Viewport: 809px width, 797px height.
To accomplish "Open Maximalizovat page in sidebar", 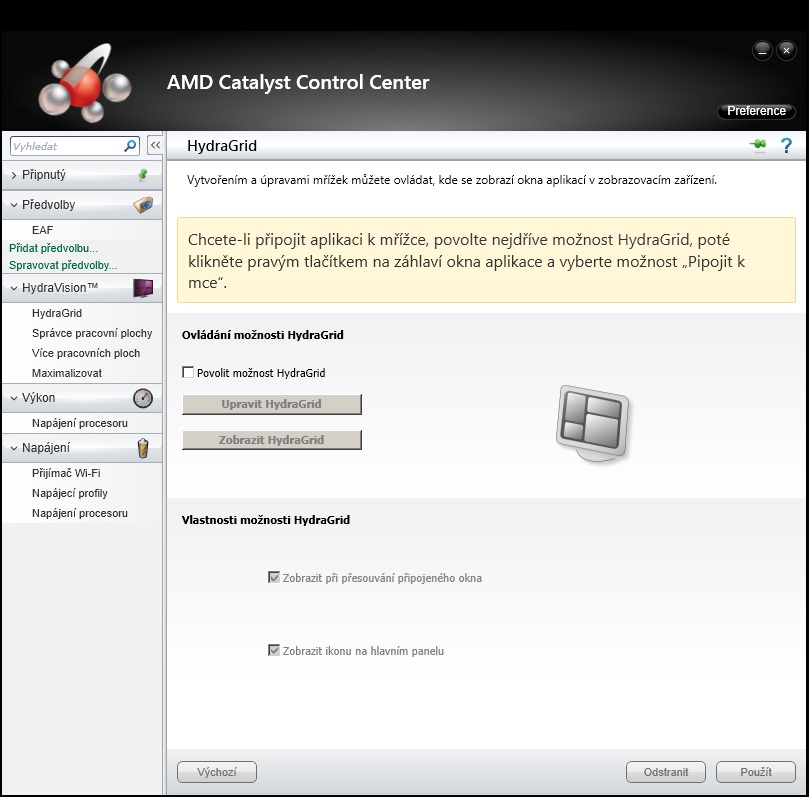I will 67,373.
